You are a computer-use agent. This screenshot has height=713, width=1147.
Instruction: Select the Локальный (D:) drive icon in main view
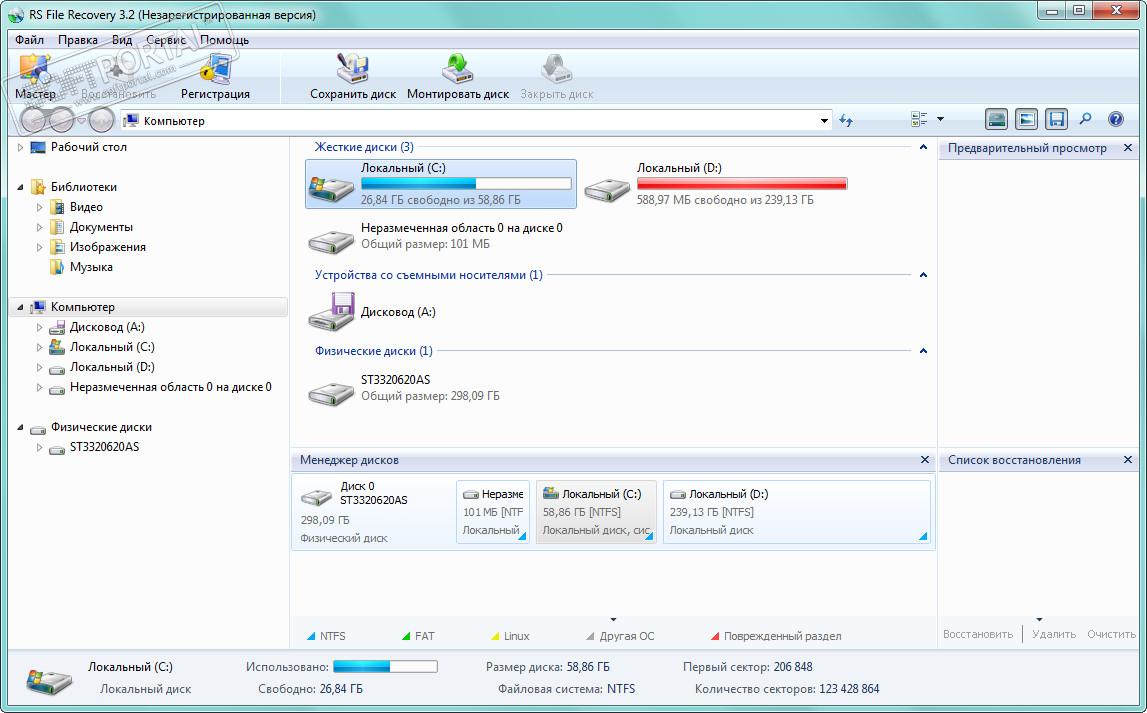click(607, 189)
